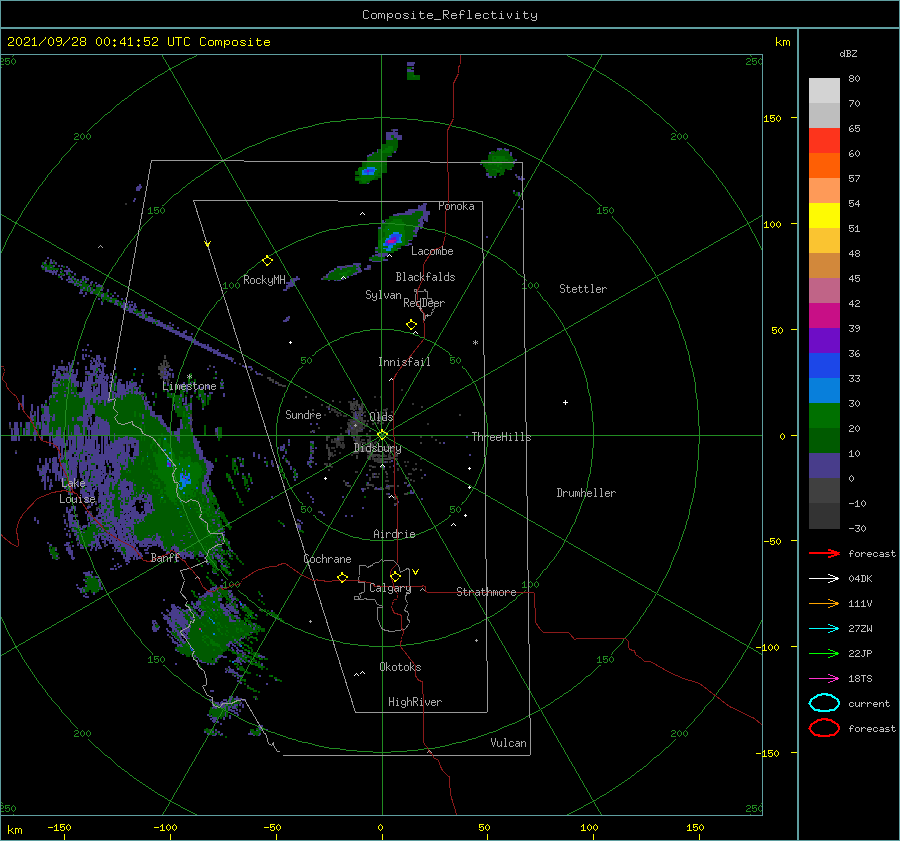Click the magenta-core storm cell near Lacombe
The image size is (900, 841).
coord(403,232)
